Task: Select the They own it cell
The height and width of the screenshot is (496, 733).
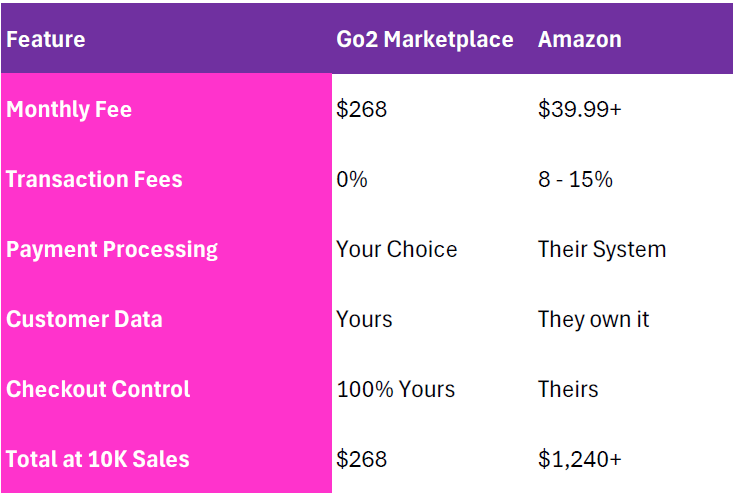Action: 594,320
